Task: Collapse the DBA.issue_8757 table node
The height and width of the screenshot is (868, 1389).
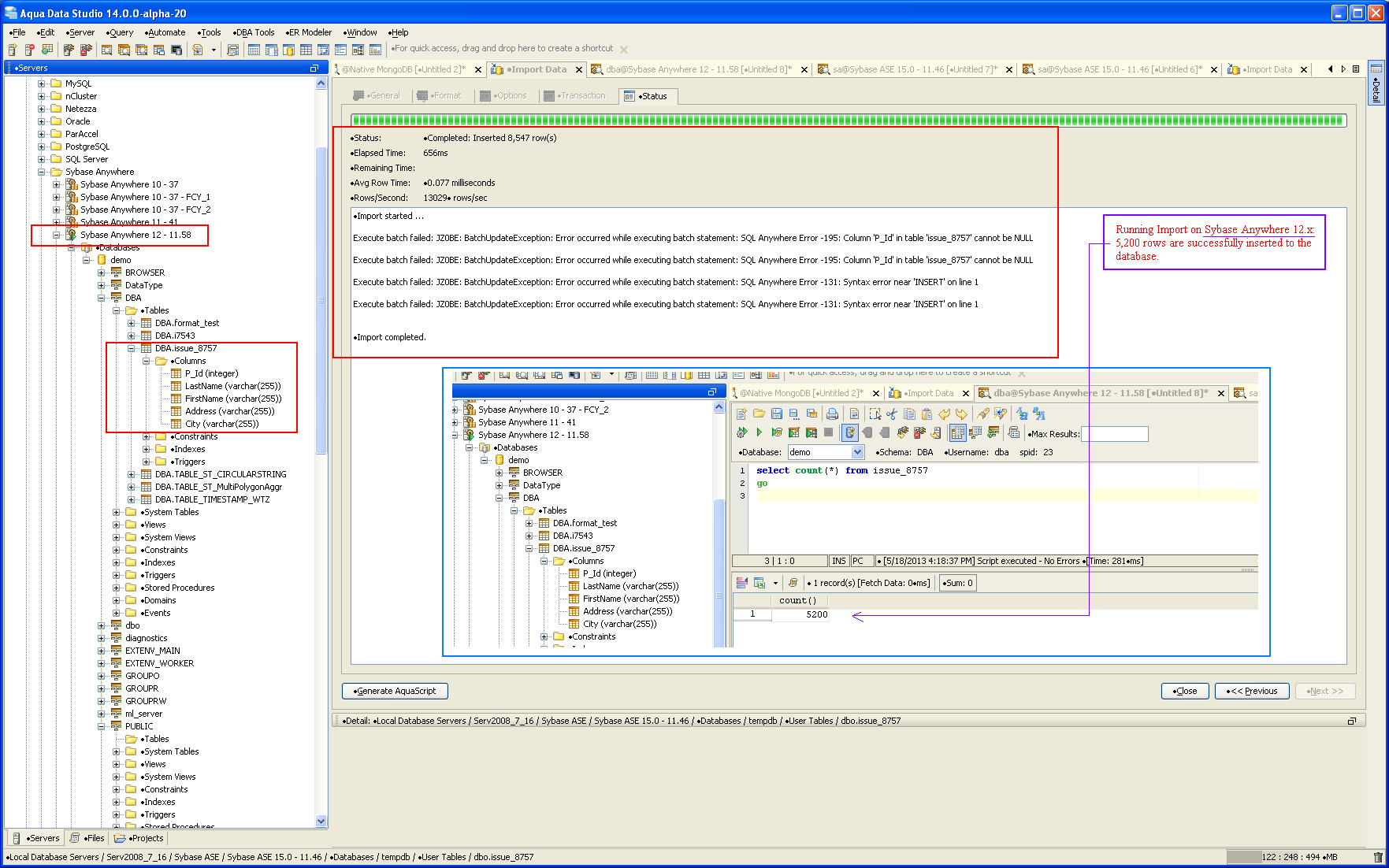Action: click(132, 348)
